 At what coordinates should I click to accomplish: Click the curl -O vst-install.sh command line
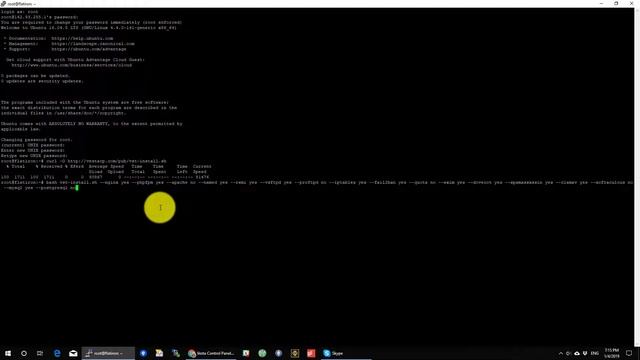coord(84,161)
